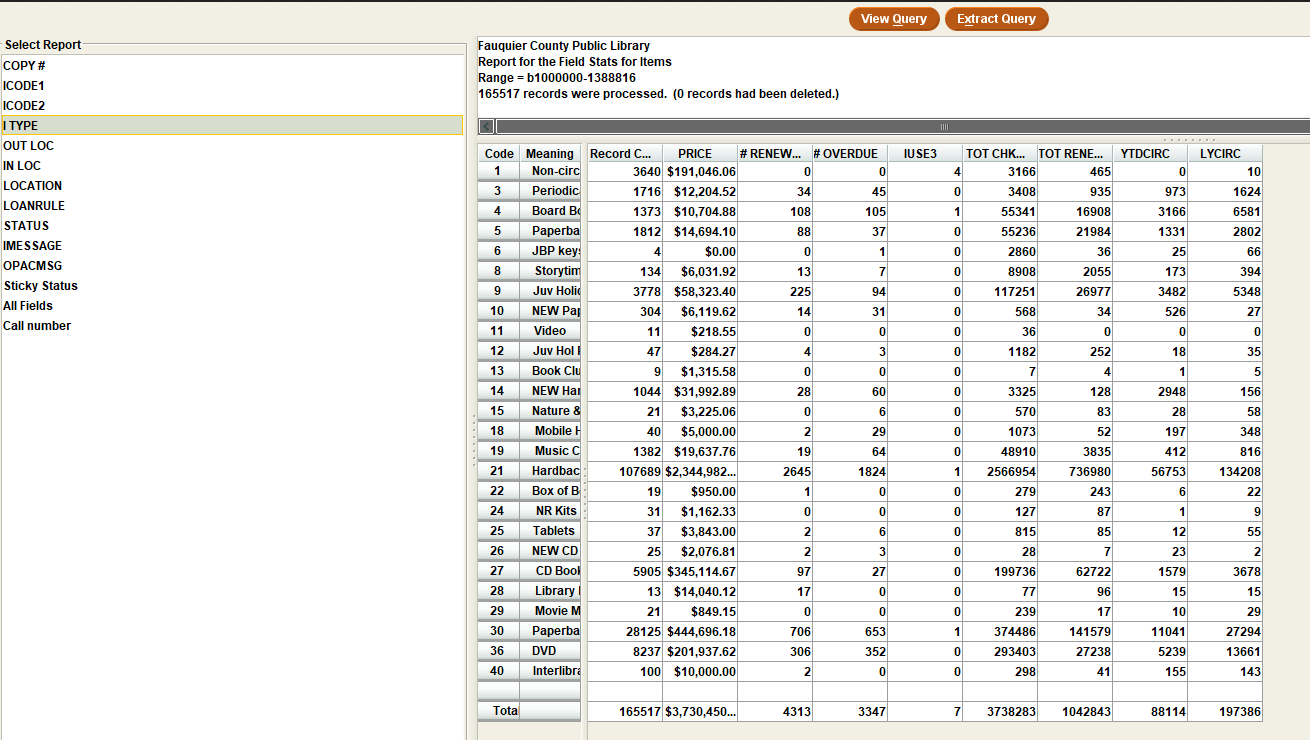Click the horizontal scrollbar track above the table
1310x740 pixels.
coord(900,126)
